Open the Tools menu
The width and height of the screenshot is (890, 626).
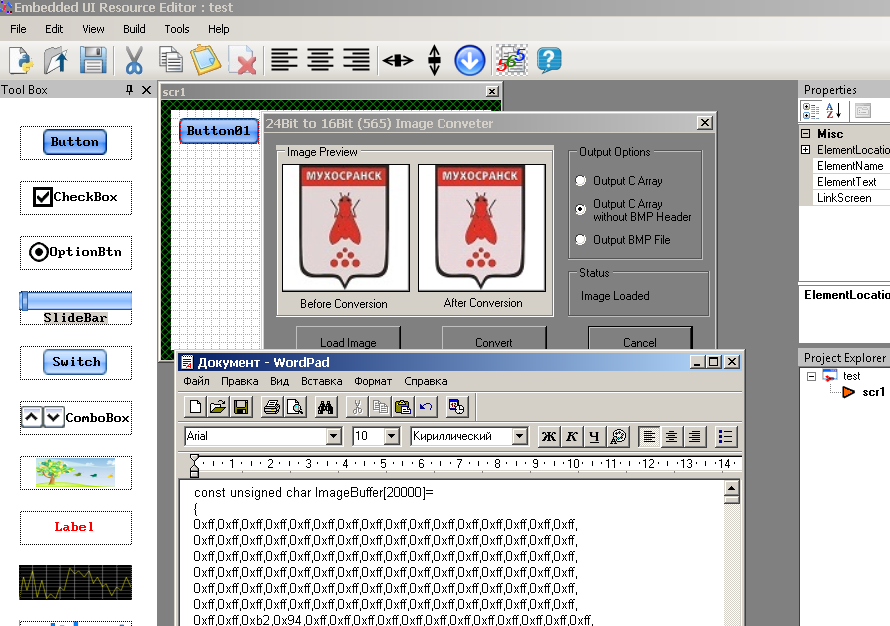coord(177,29)
